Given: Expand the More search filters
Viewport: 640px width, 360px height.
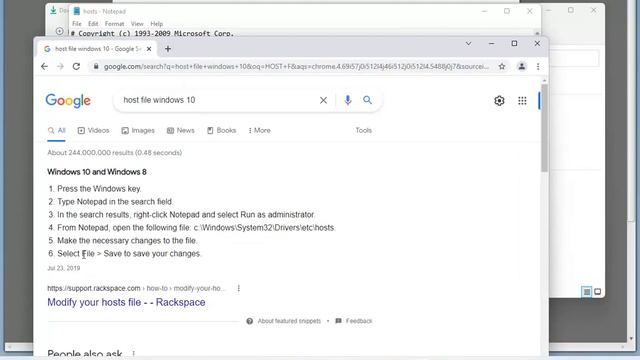Looking at the screenshot, I should (260, 131).
